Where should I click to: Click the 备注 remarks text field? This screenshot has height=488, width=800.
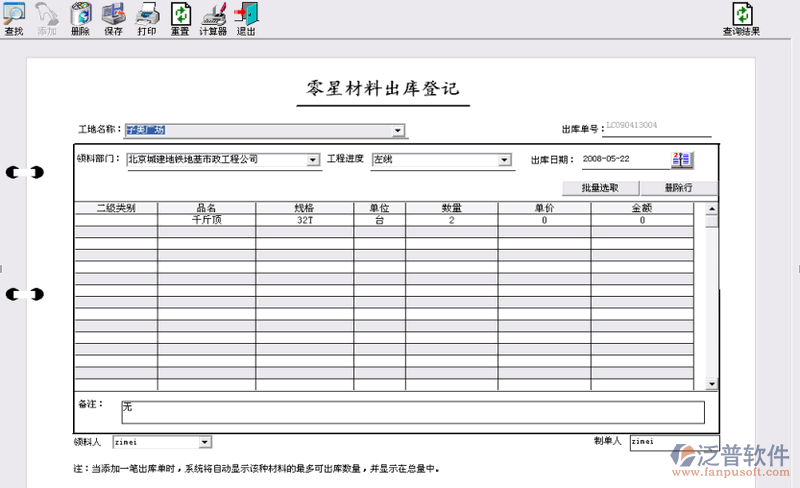coord(412,412)
